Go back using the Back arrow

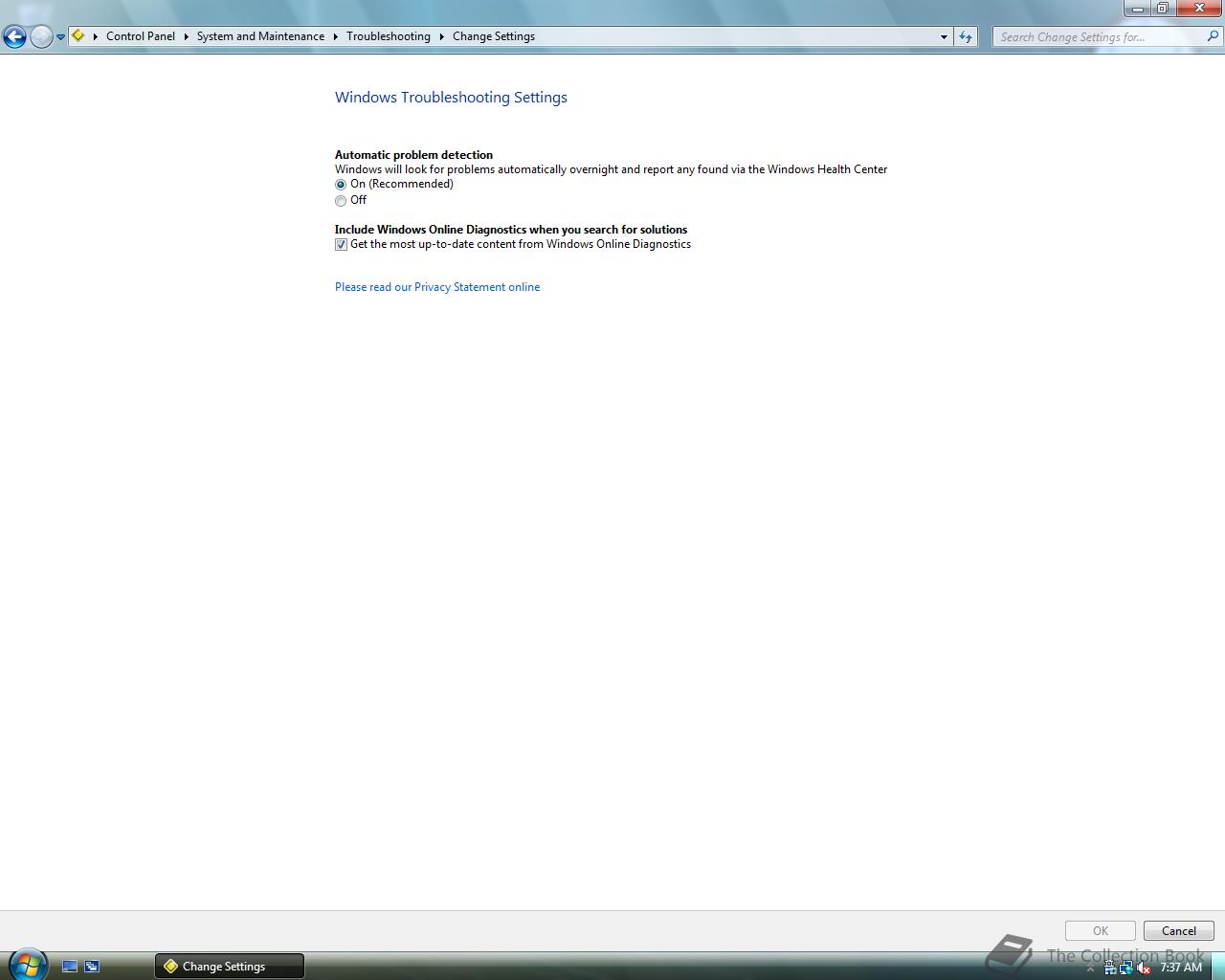coord(14,37)
